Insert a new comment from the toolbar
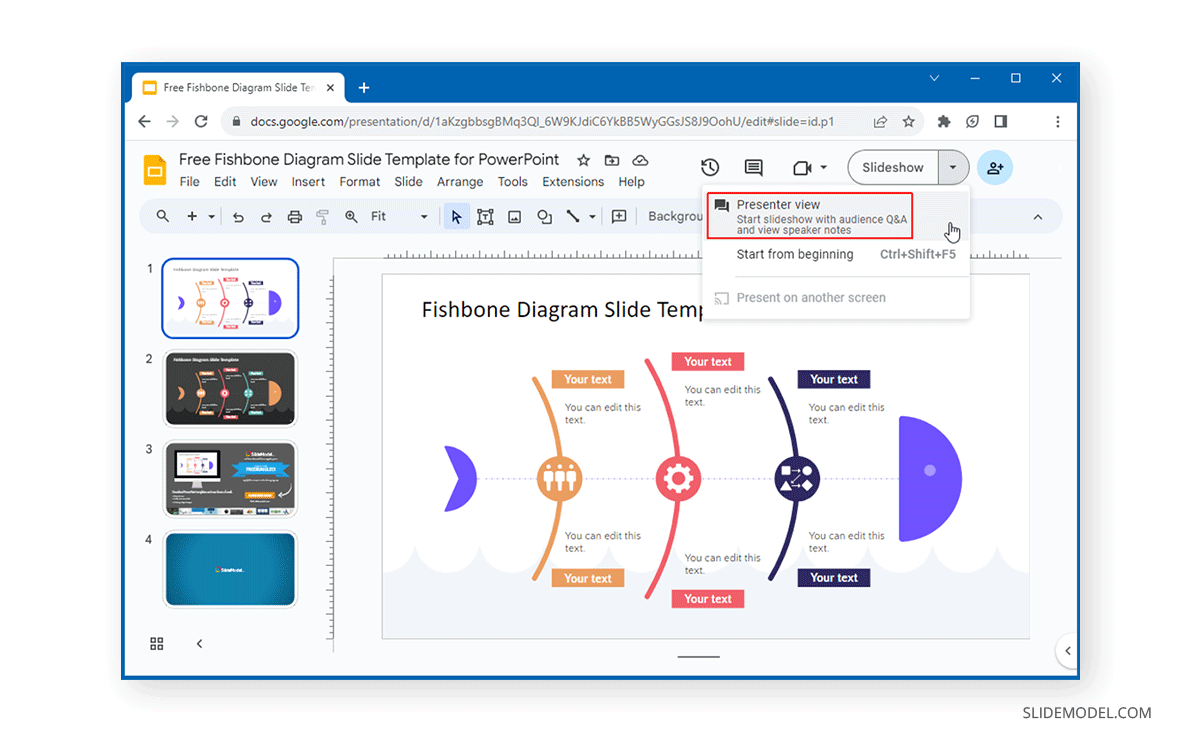This screenshot has width=1200, height=743. [618, 216]
